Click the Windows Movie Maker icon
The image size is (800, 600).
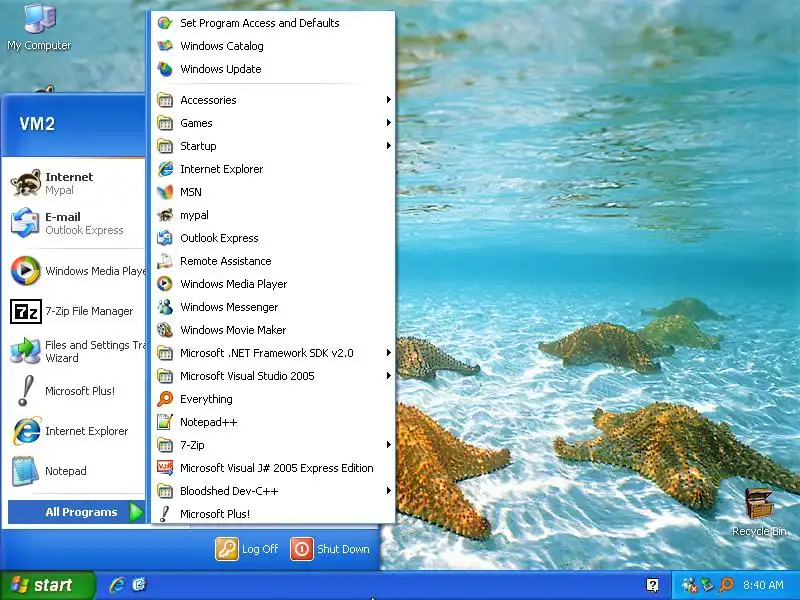pos(165,330)
